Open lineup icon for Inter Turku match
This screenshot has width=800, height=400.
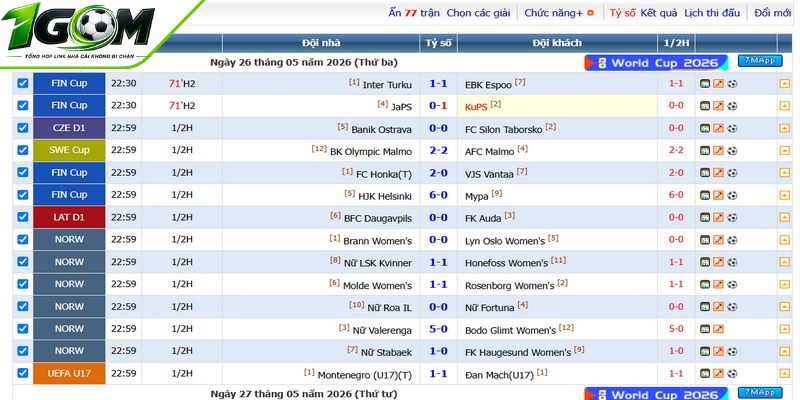[x=705, y=84]
